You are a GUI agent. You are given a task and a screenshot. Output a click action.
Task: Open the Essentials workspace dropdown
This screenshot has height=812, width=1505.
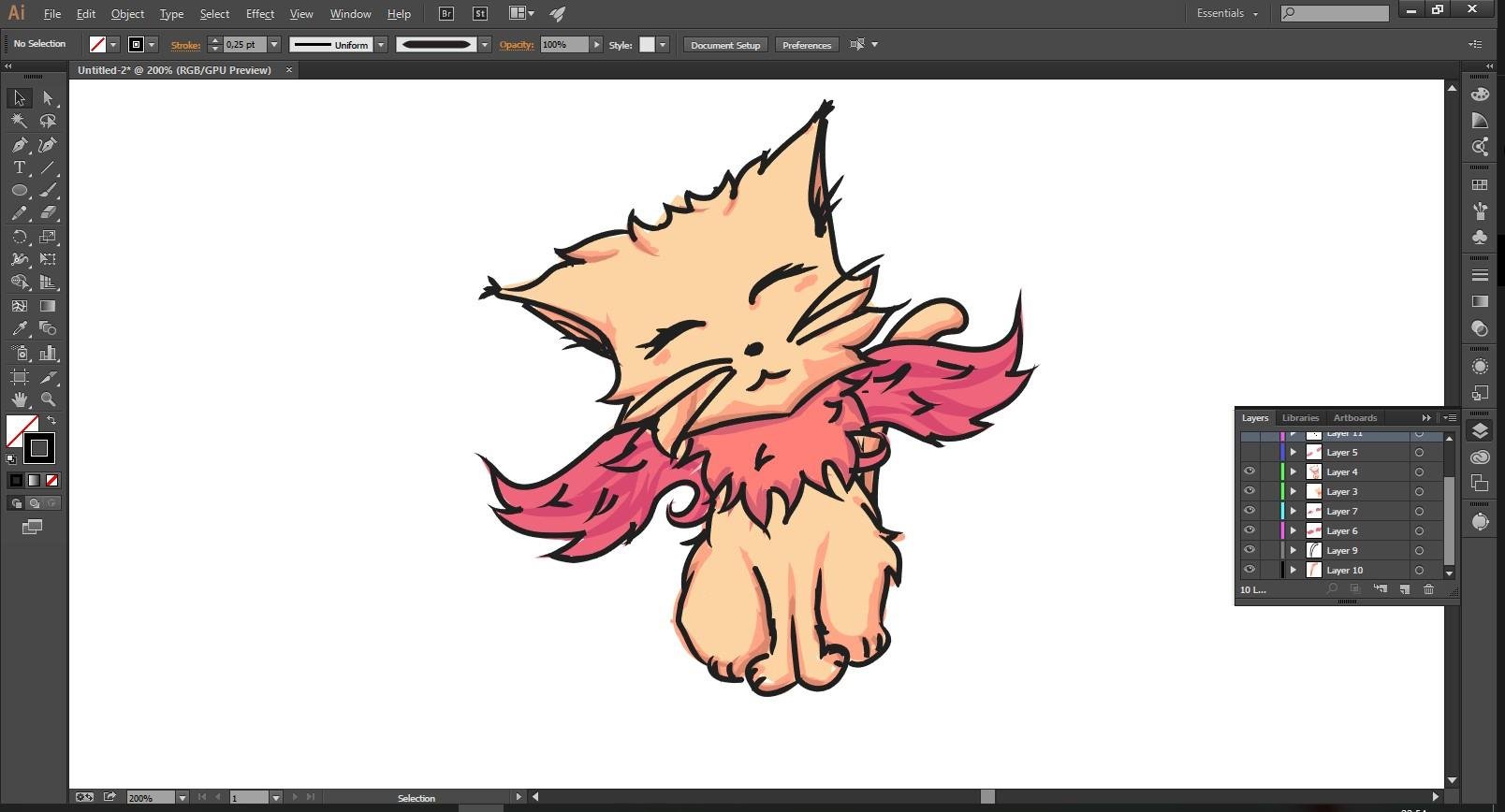pos(1227,13)
